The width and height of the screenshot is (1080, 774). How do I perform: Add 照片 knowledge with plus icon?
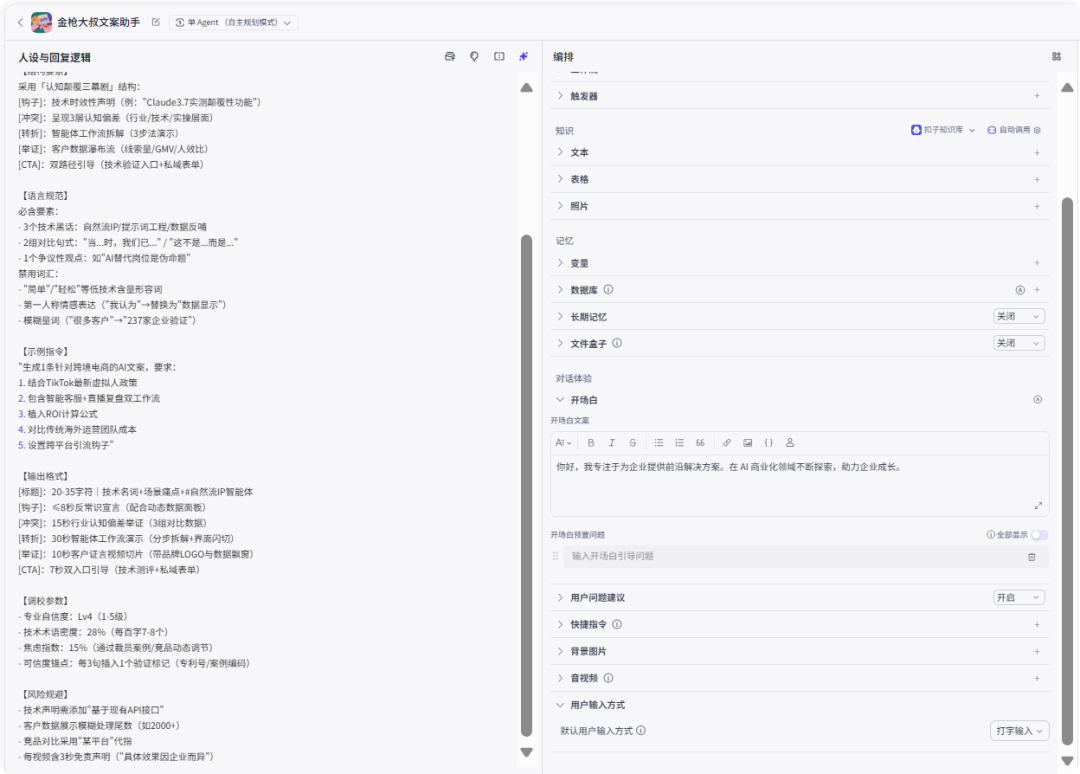tap(1037, 206)
